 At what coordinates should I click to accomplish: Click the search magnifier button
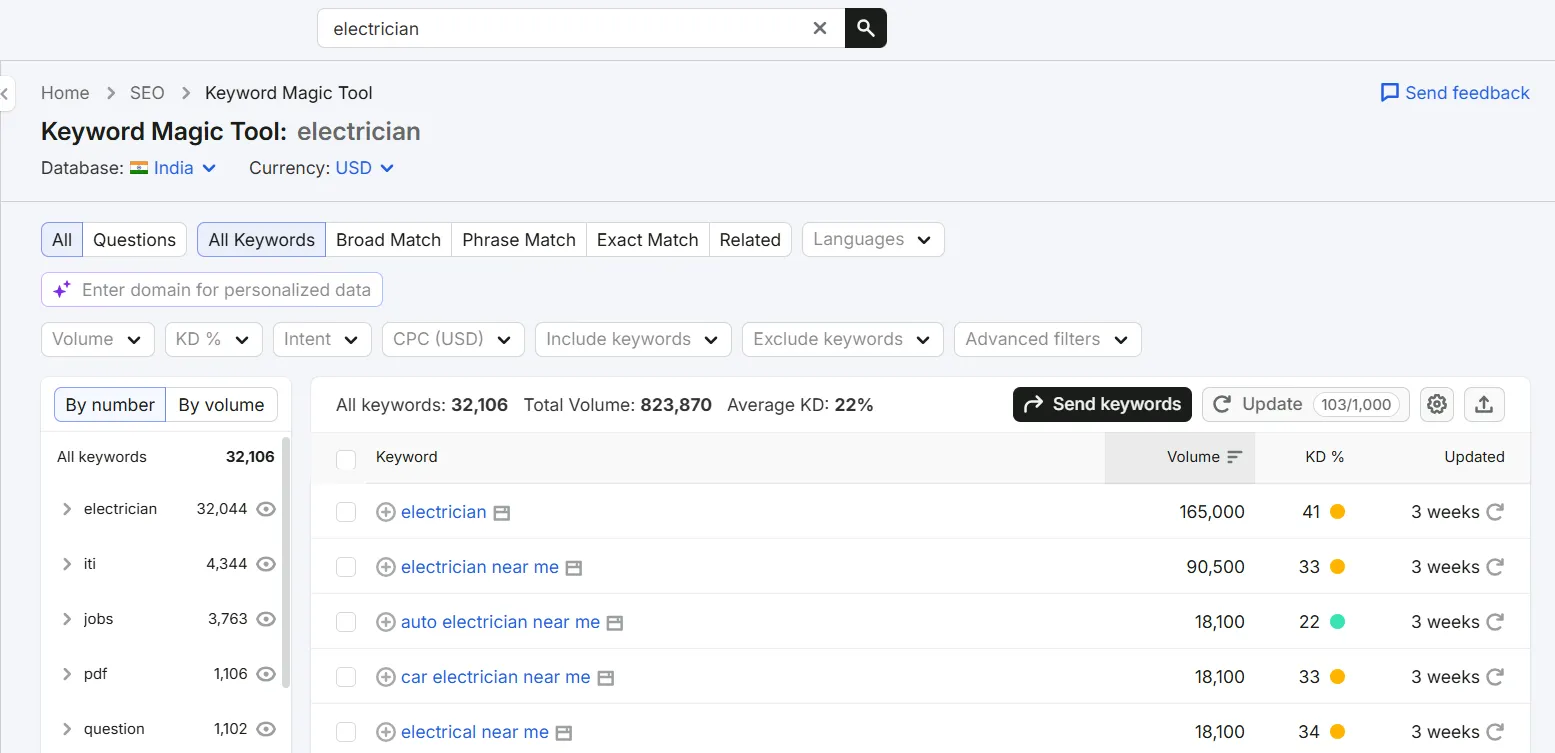pos(866,28)
